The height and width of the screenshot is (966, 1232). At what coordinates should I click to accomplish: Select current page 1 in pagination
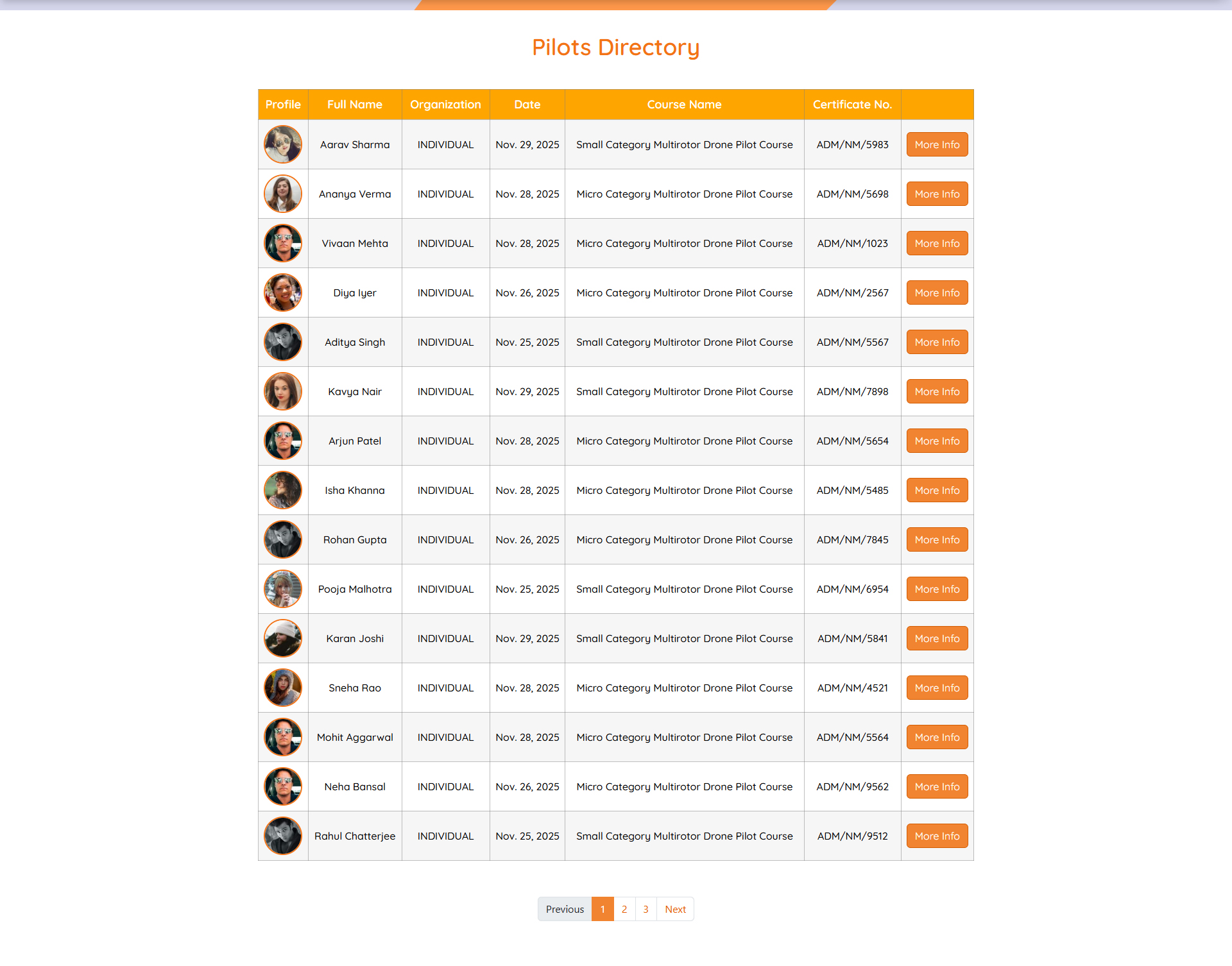click(x=603, y=909)
